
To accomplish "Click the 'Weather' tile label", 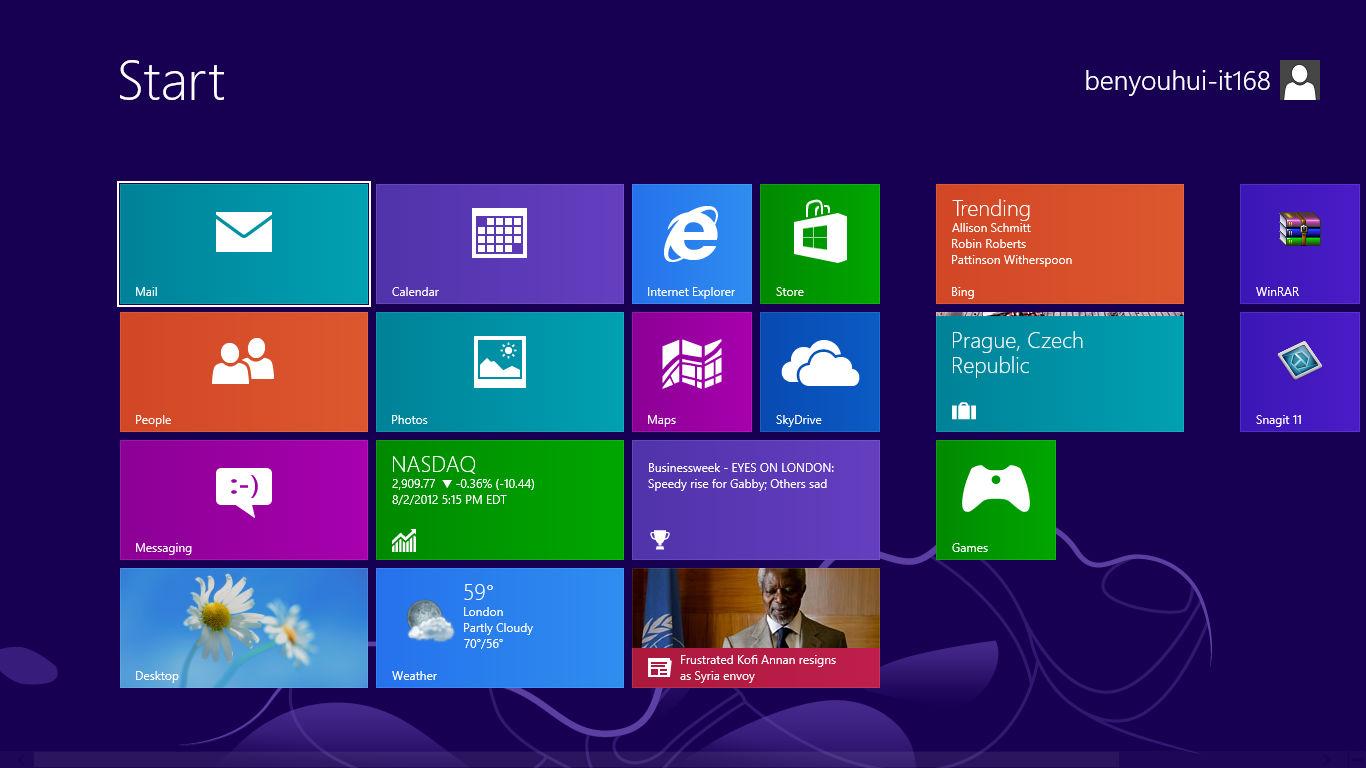I will [x=414, y=676].
